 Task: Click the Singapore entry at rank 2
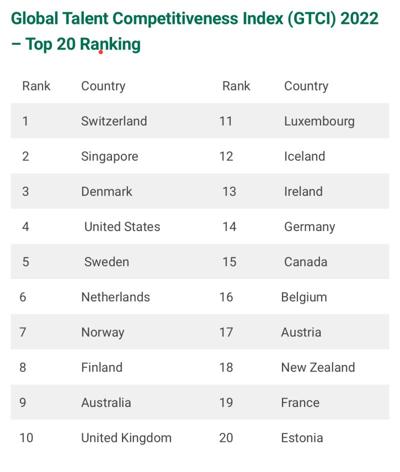click(110, 157)
